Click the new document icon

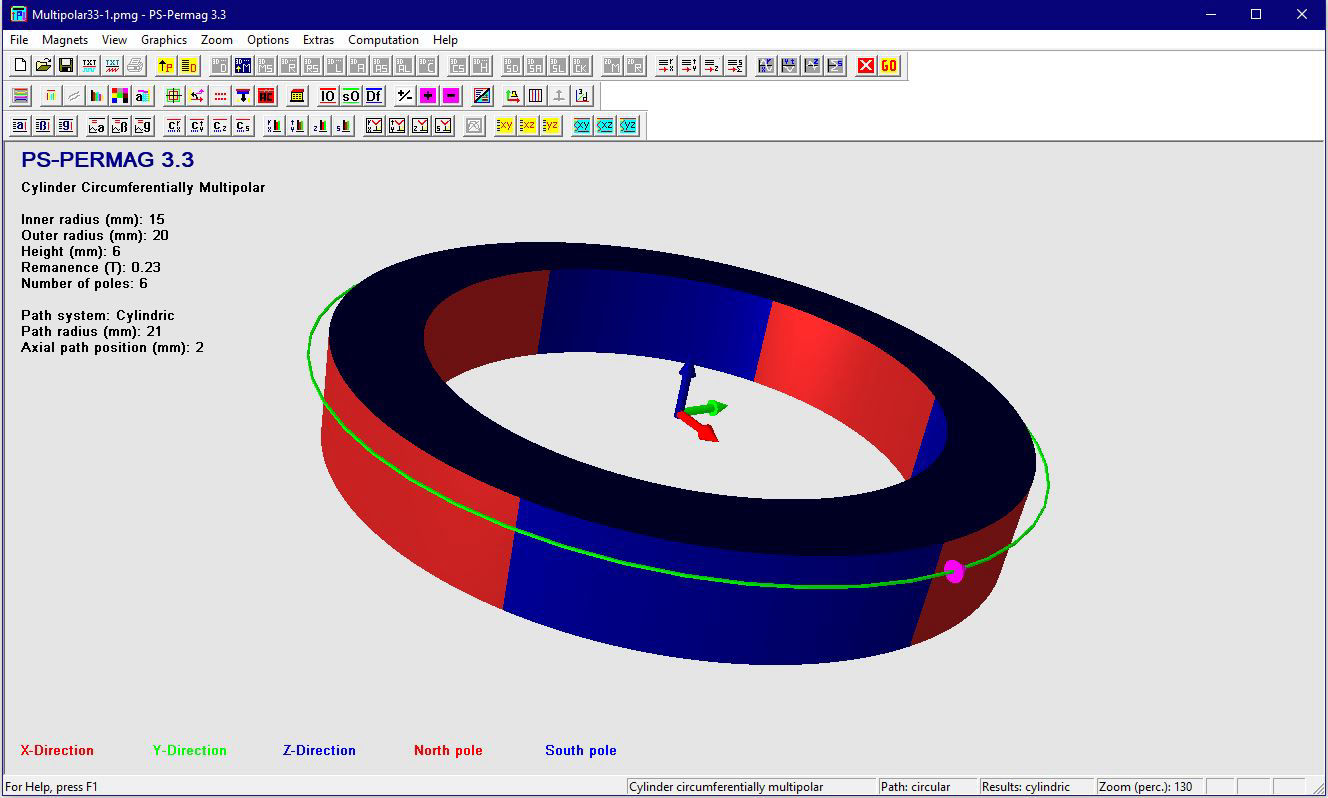click(x=20, y=66)
